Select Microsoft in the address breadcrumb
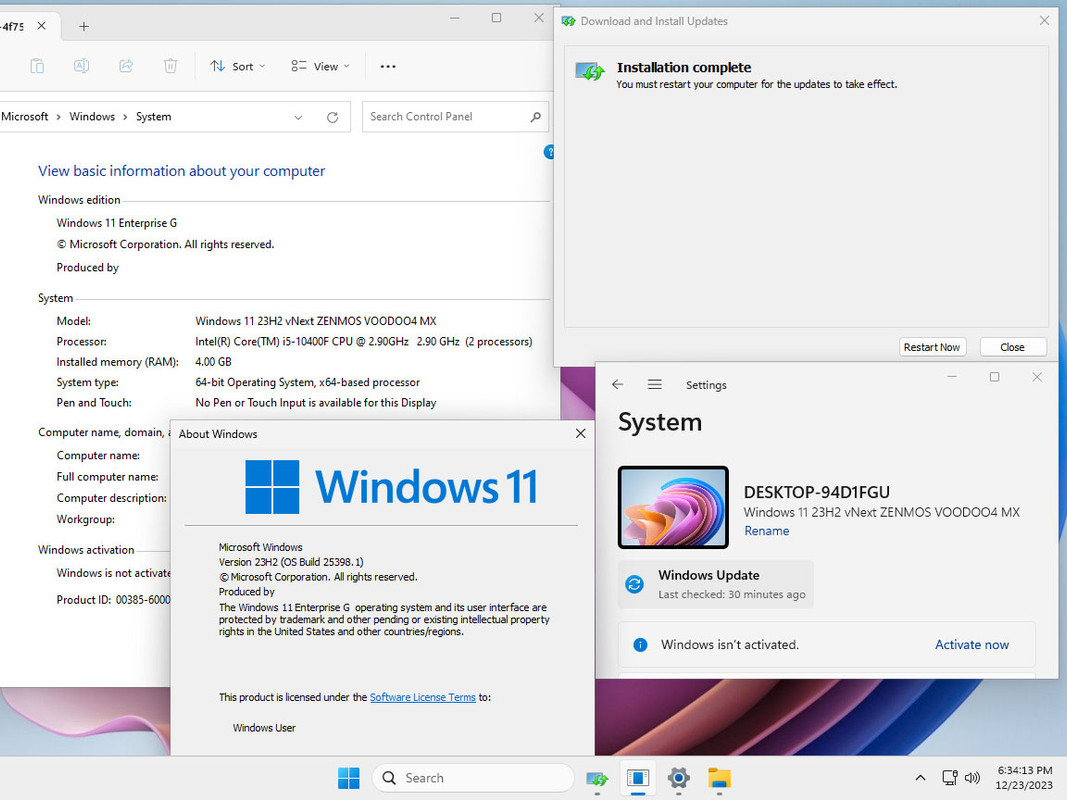The image size is (1067, 800). point(24,116)
